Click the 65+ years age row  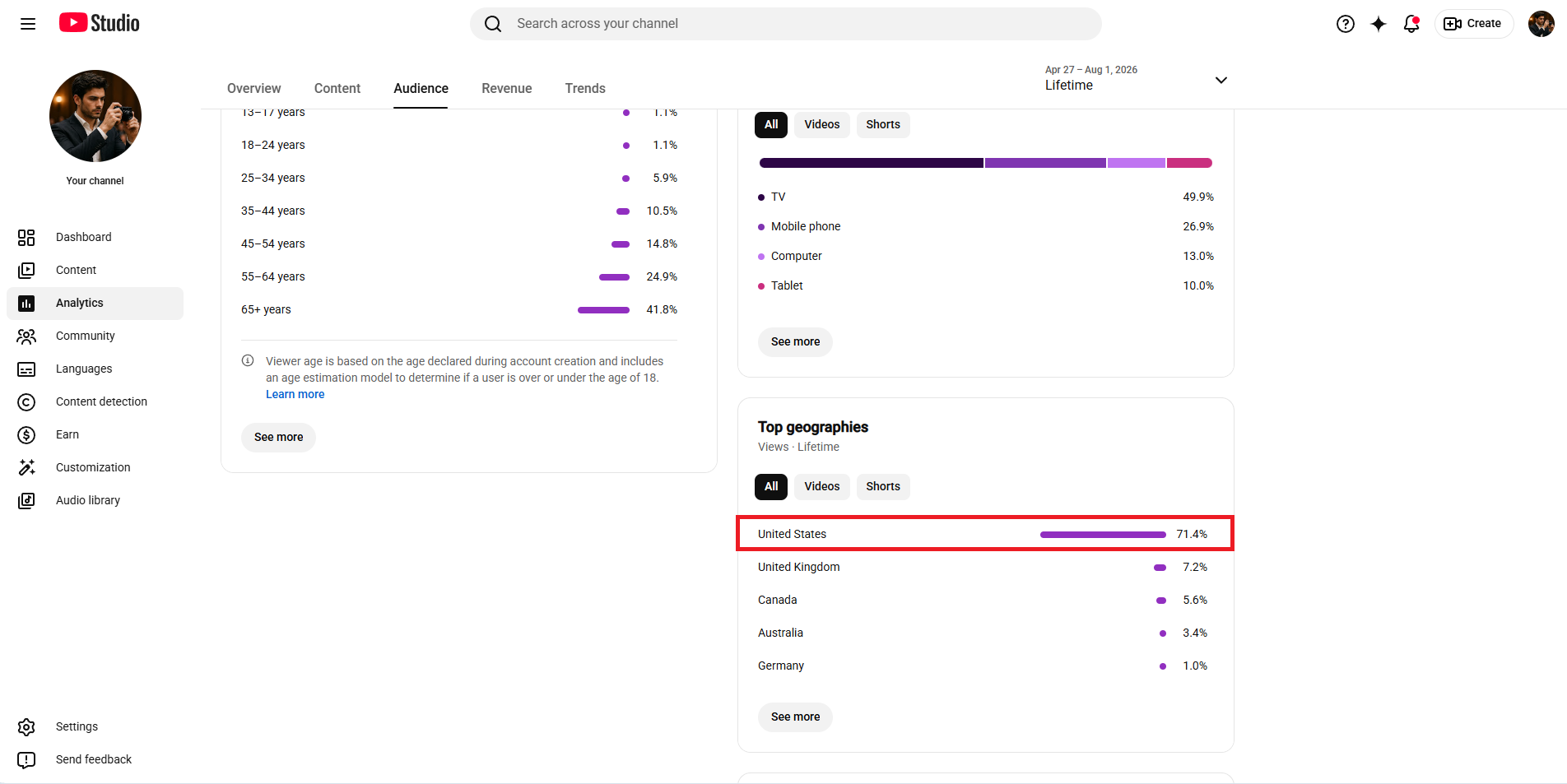[x=459, y=310]
